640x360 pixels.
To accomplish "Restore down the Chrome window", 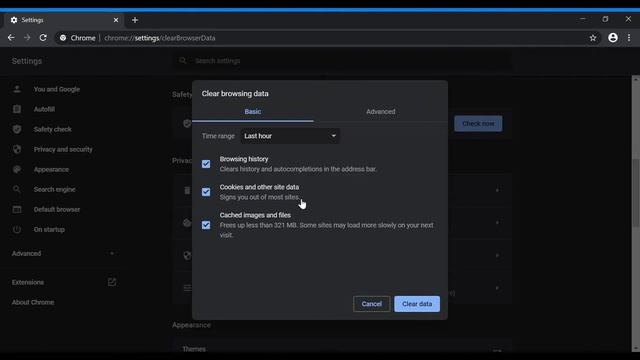I will 605,19.
